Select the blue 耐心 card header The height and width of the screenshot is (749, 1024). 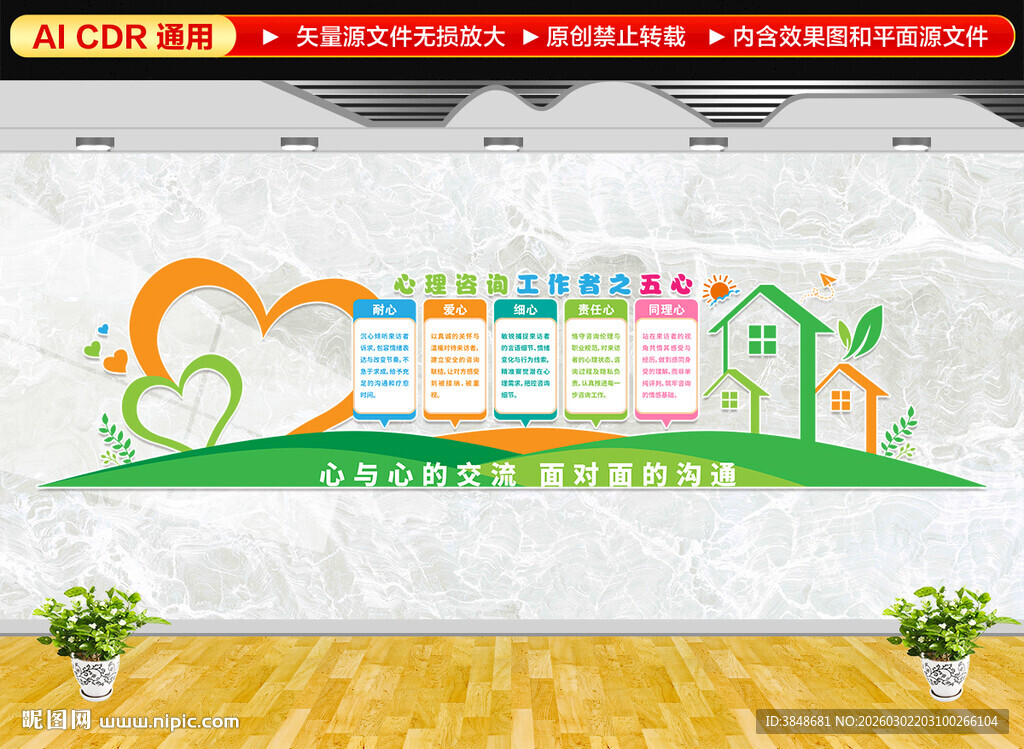[385, 309]
